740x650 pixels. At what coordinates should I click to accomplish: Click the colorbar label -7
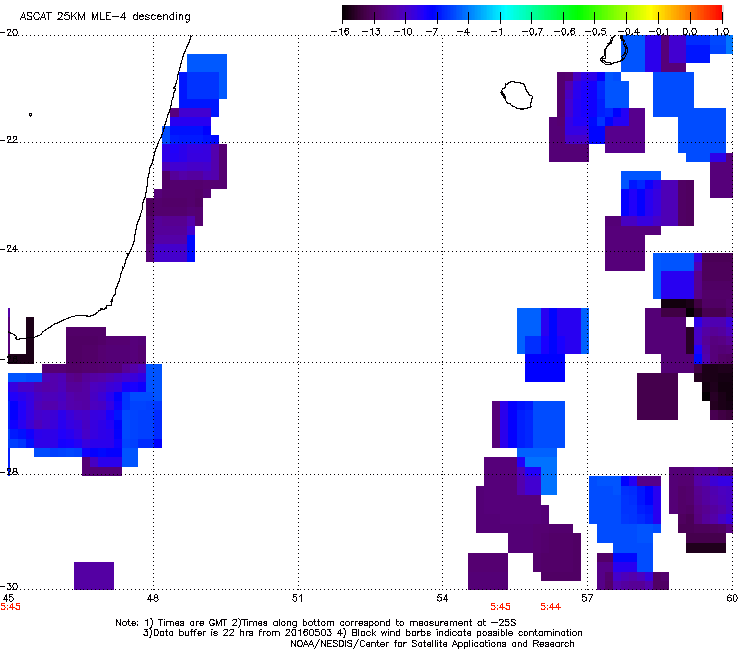tap(431, 32)
